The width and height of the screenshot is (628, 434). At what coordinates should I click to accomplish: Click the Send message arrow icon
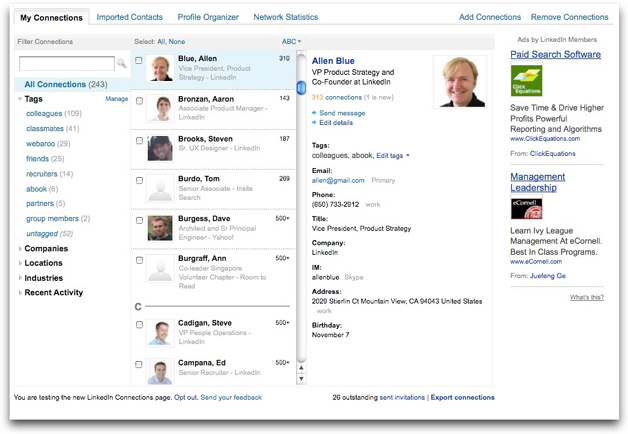[314, 113]
